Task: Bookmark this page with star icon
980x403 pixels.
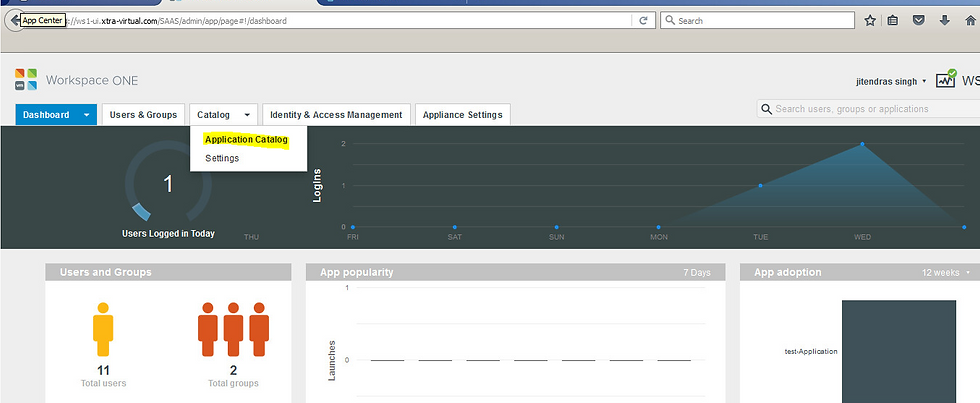Action: click(x=869, y=21)
